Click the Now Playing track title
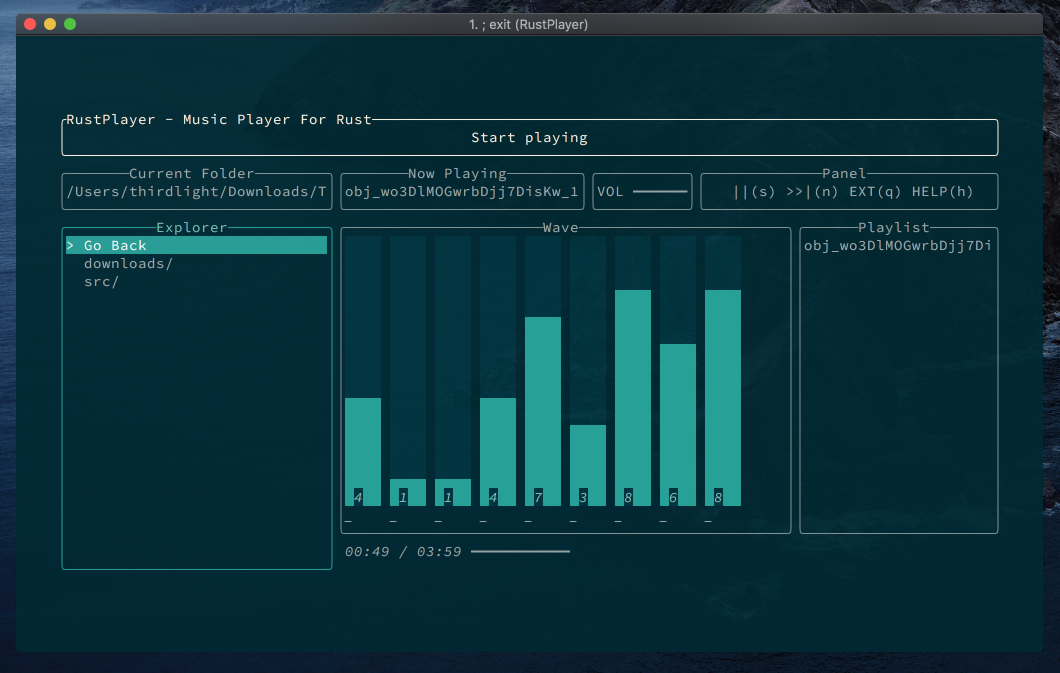Viewport: 1060px width, 673px height. tap(461, 191)
